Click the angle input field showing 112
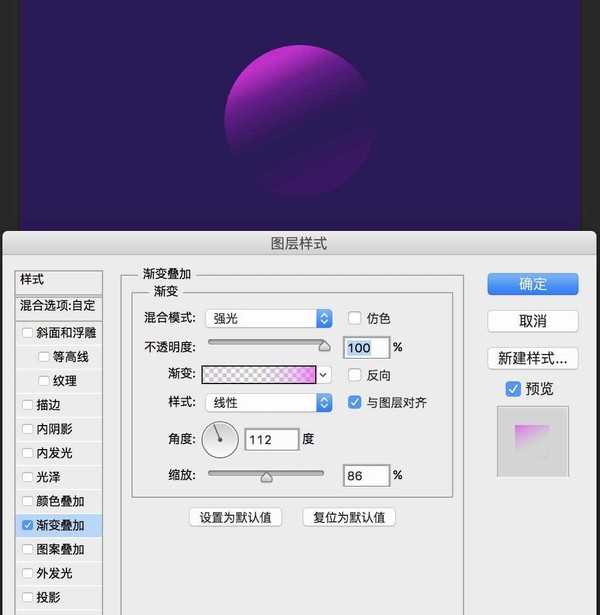Viewport: 600px width, 615px height. [271, 439]
